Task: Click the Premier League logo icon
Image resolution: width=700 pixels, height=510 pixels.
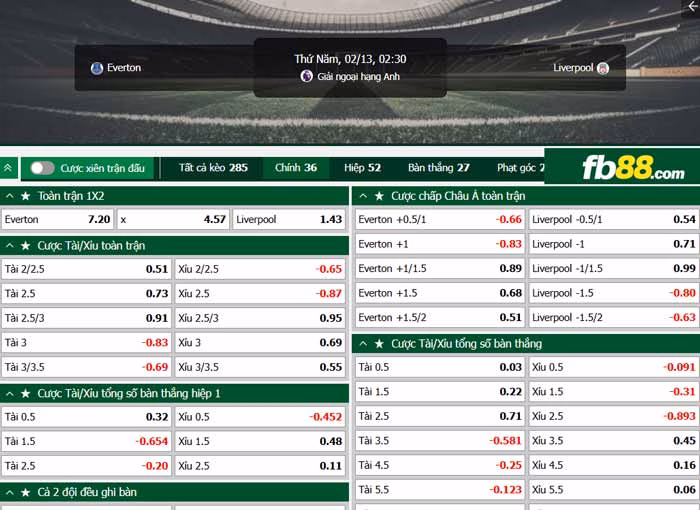Action: coord(307,76)
